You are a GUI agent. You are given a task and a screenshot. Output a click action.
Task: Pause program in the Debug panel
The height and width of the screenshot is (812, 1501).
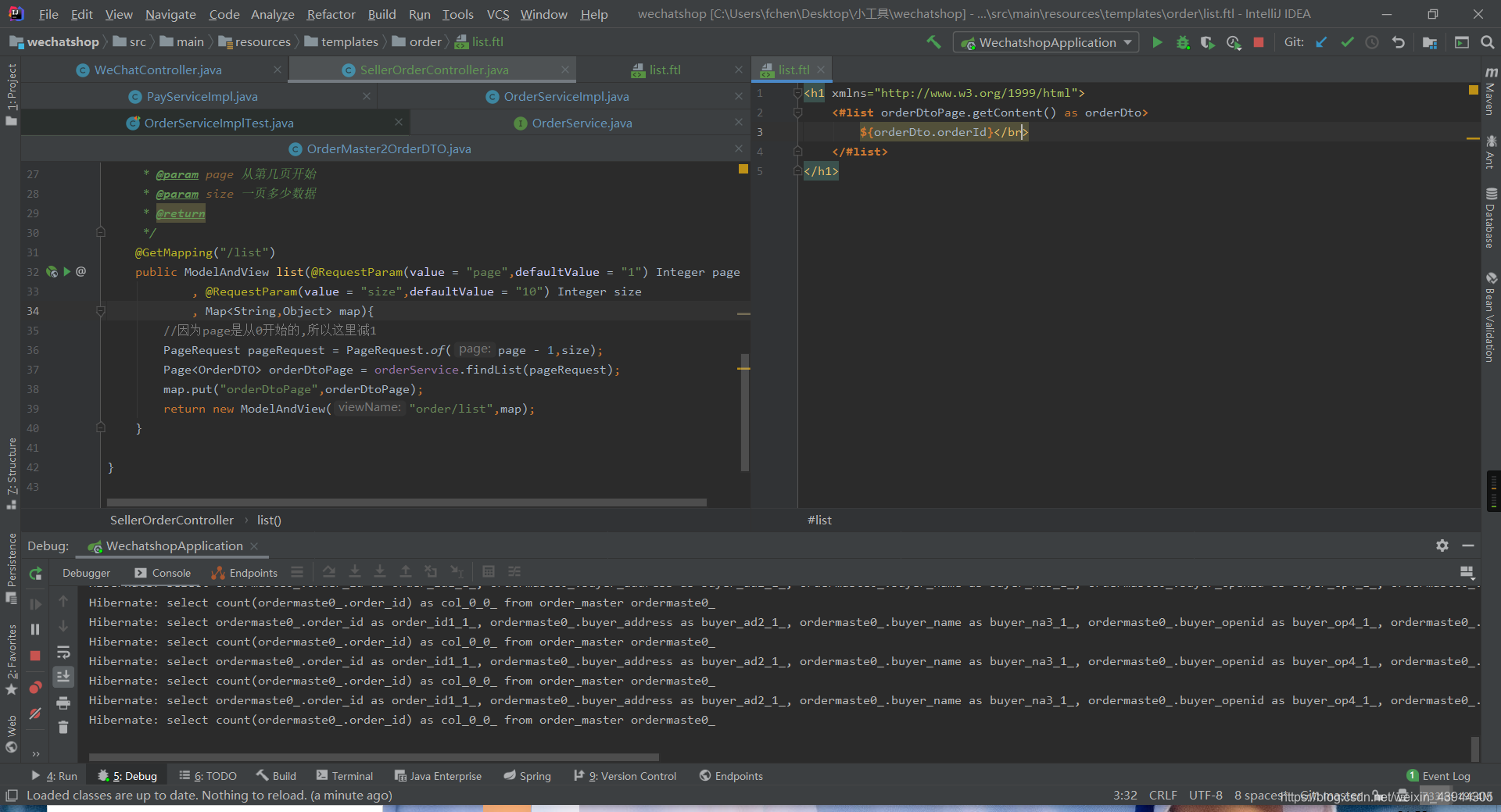pos(35,629)
